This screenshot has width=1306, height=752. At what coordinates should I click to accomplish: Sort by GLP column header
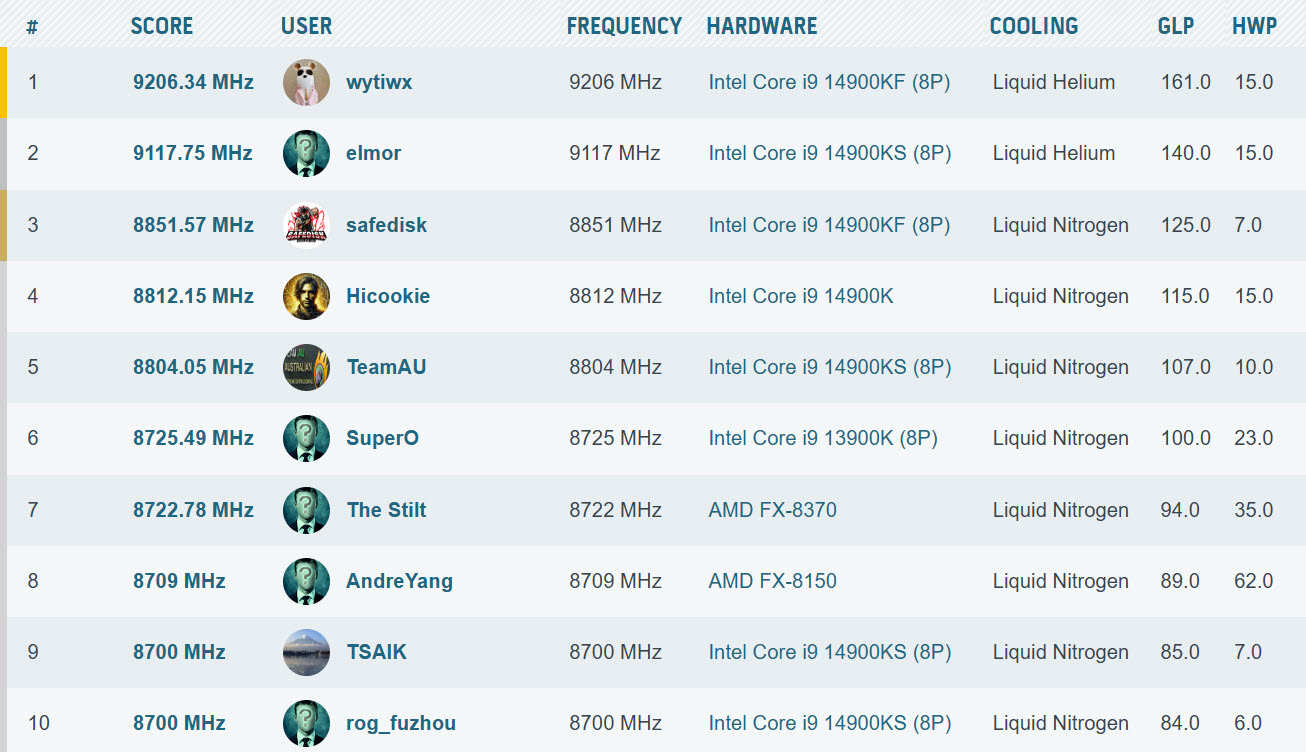click(1176, 26)
